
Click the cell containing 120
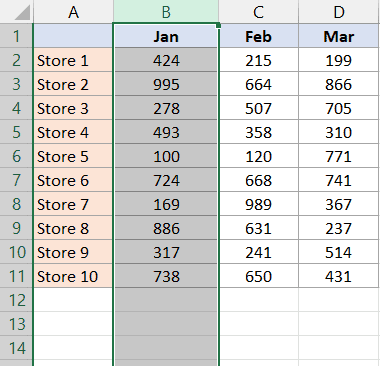tap(259, 156)
